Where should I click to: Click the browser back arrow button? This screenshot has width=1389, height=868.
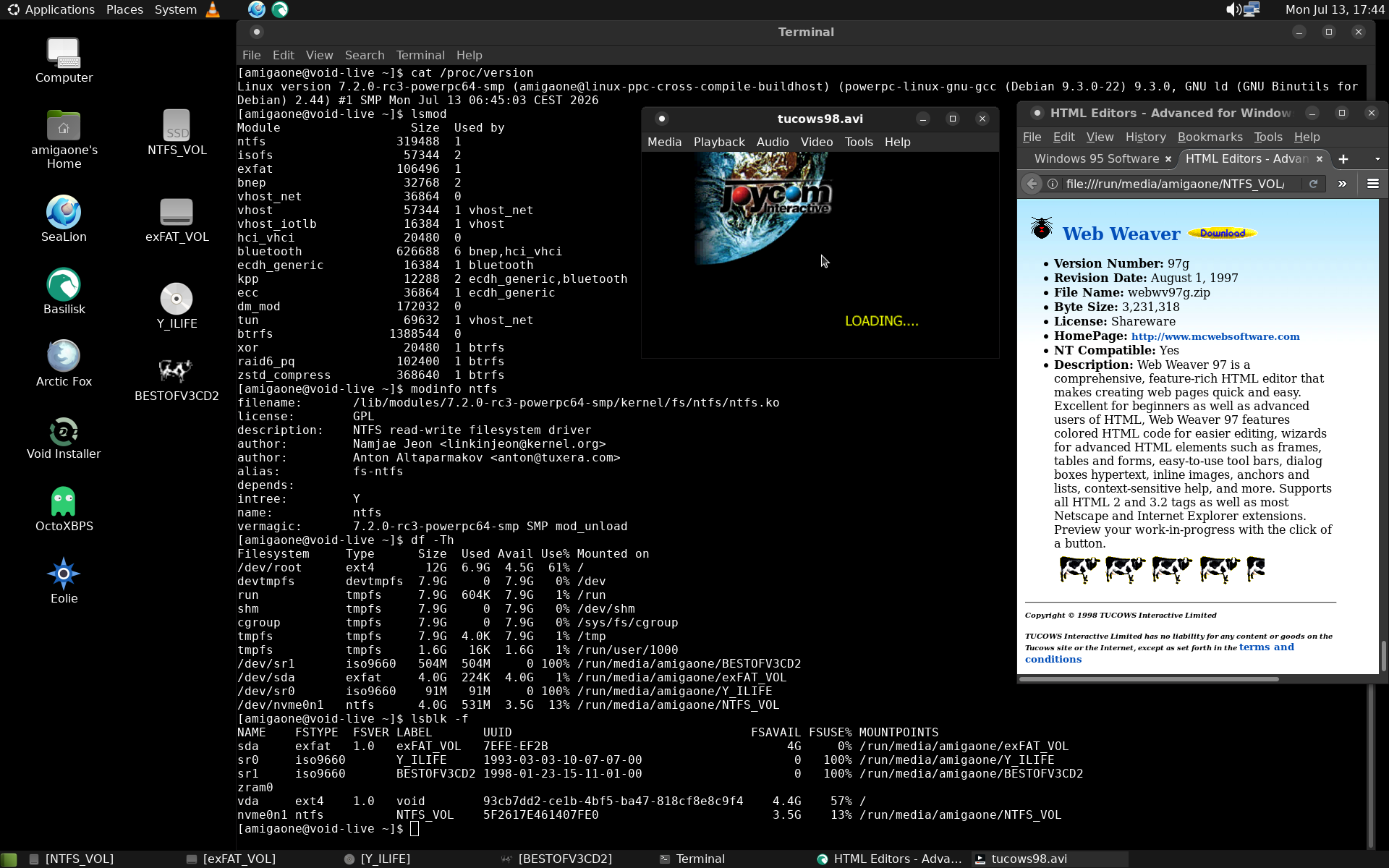(x=1032, y=184)
